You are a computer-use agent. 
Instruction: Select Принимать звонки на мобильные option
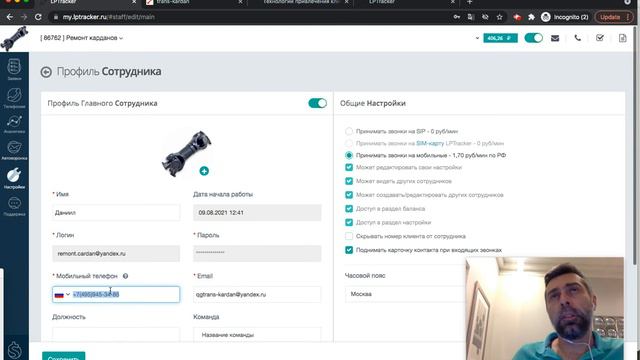click(349, 156)
